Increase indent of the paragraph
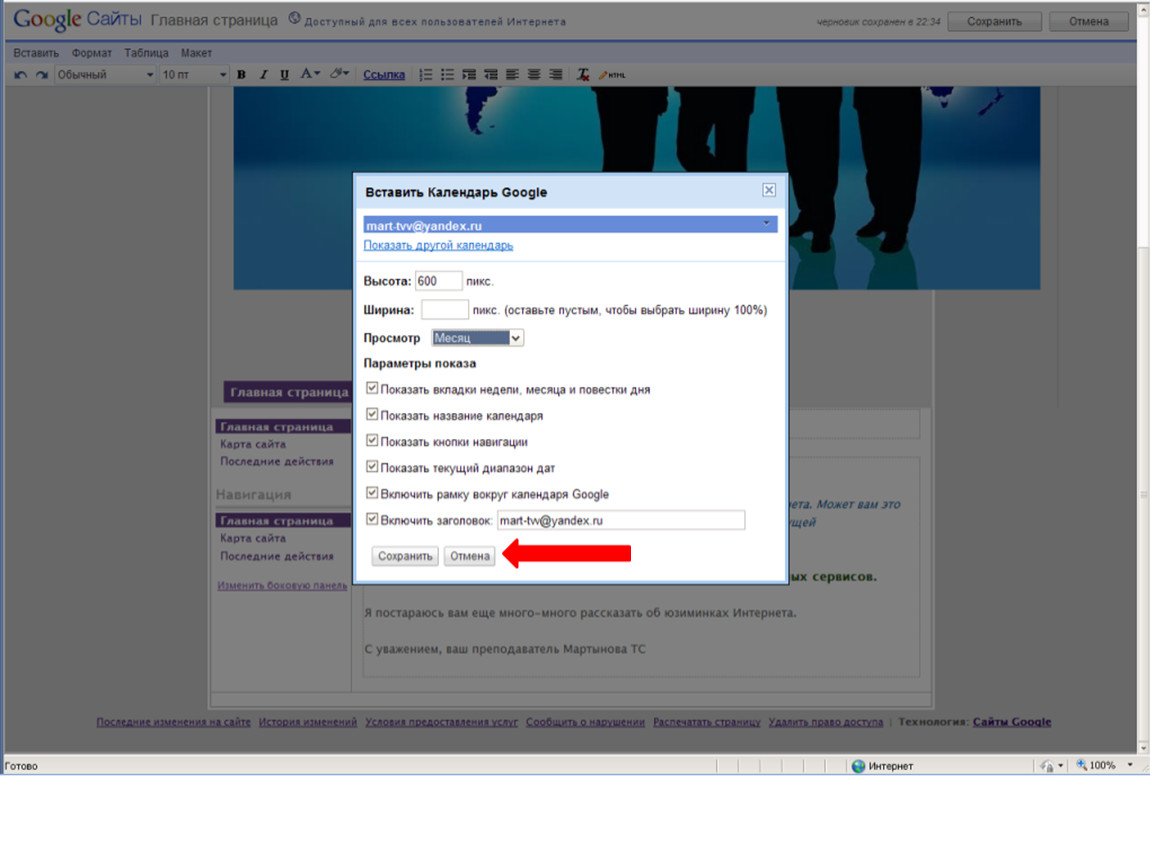This screenshot has height=864, width=1150. click(469, 75)
